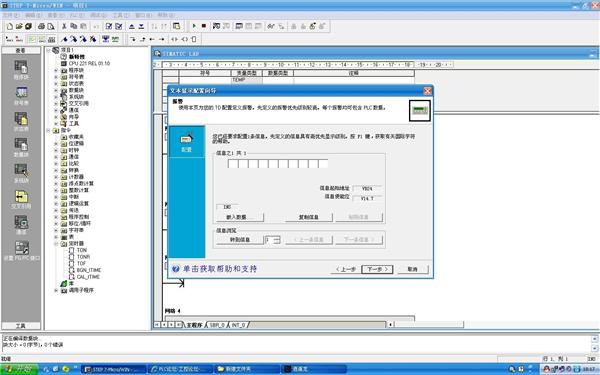Click the green Run PLC icon
The height and width of the screenshot is (375, 600).
pyautogui.click(x=194, y=26)
